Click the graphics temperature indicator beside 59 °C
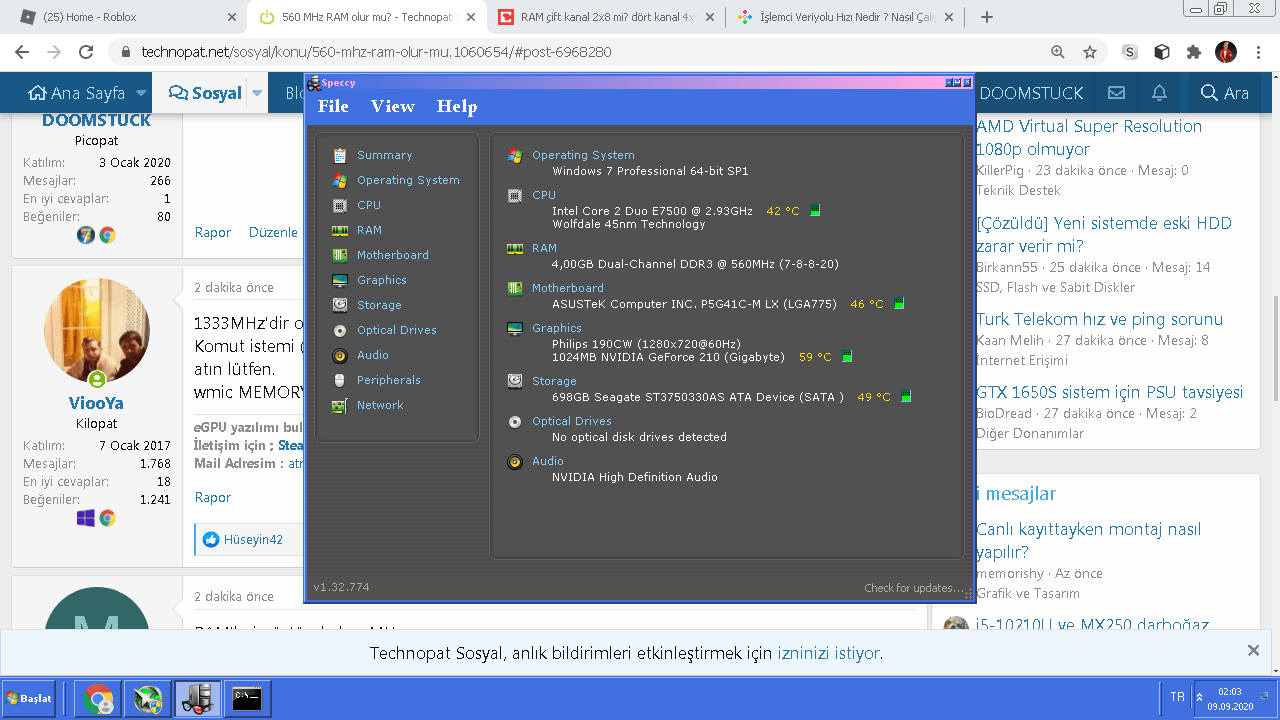 (x=847, y=356)
